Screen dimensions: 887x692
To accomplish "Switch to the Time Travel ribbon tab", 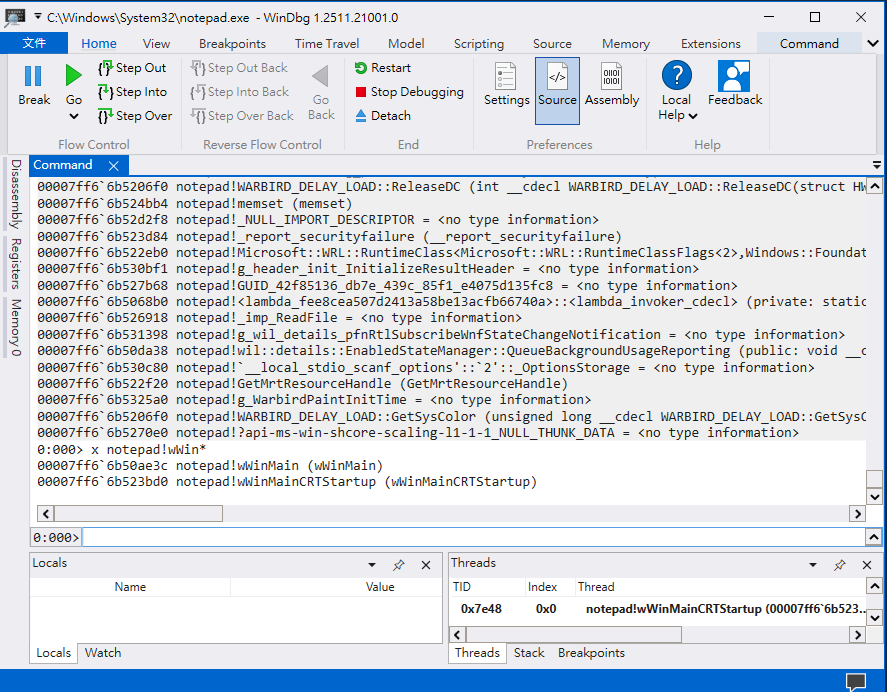I will 326,44.
